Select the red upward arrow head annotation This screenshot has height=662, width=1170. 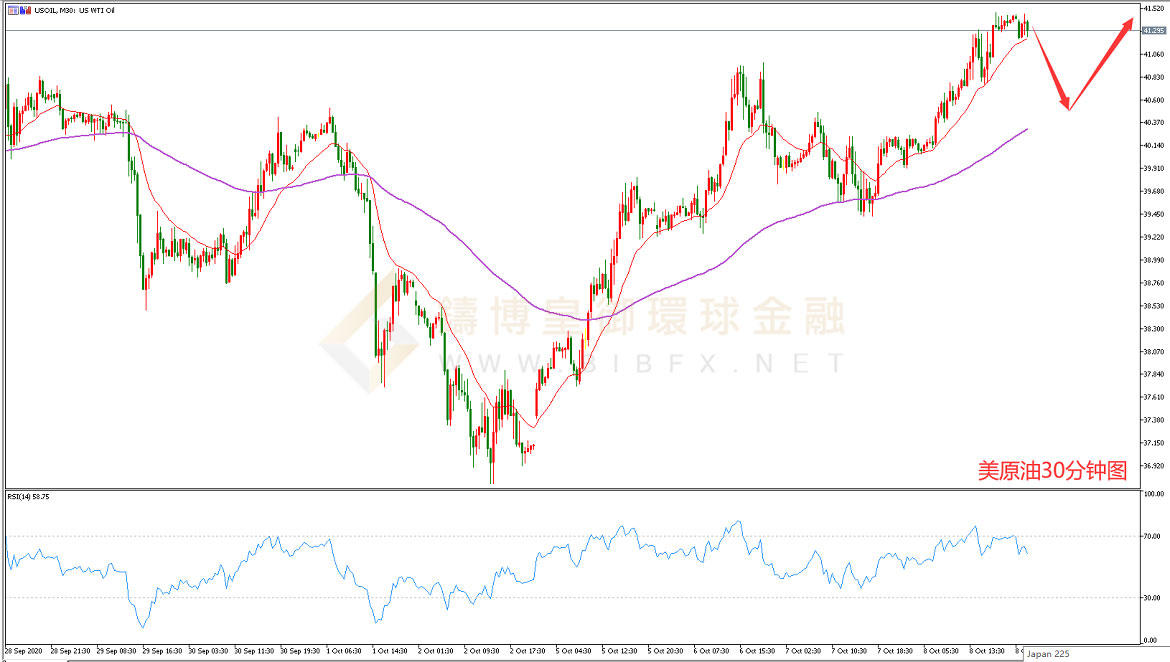tap(1128, 25)
